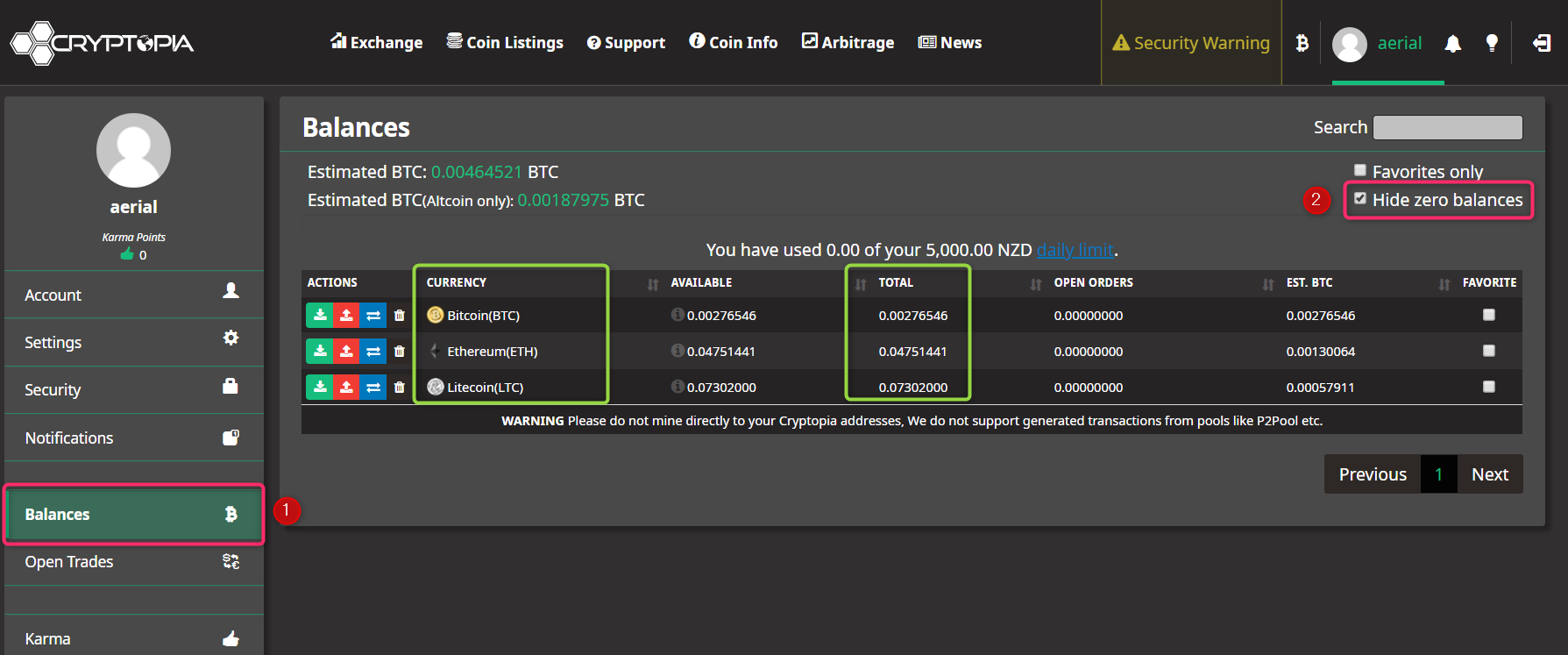
Task: Click trash icon in Bitcoin row
Action: pos(400,316)
